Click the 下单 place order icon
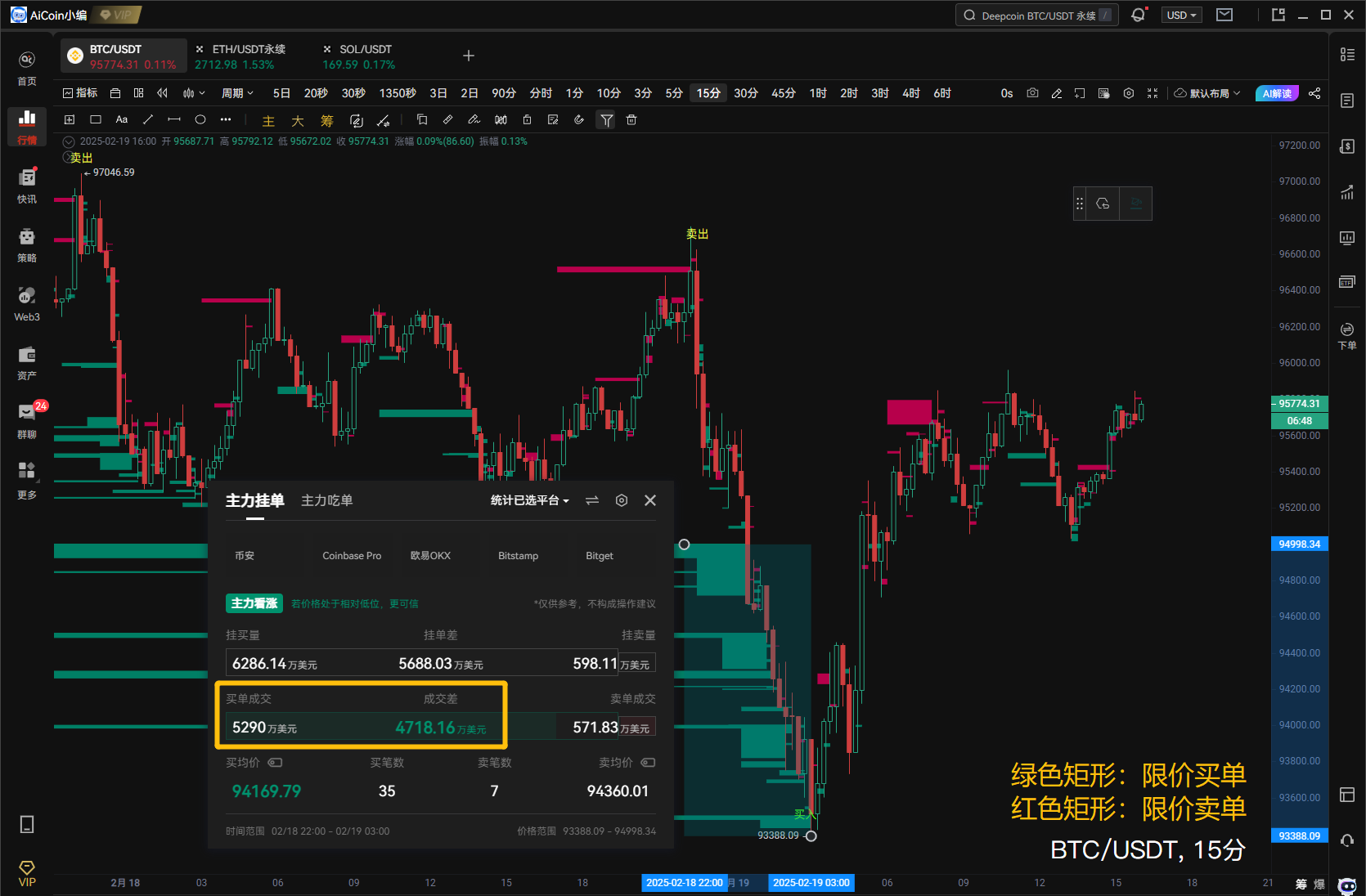This screenshot has width=1366, height=896. (1347, 335)
